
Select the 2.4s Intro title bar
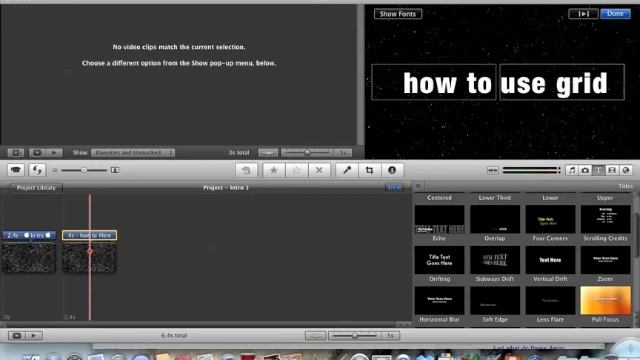point(29,235)
